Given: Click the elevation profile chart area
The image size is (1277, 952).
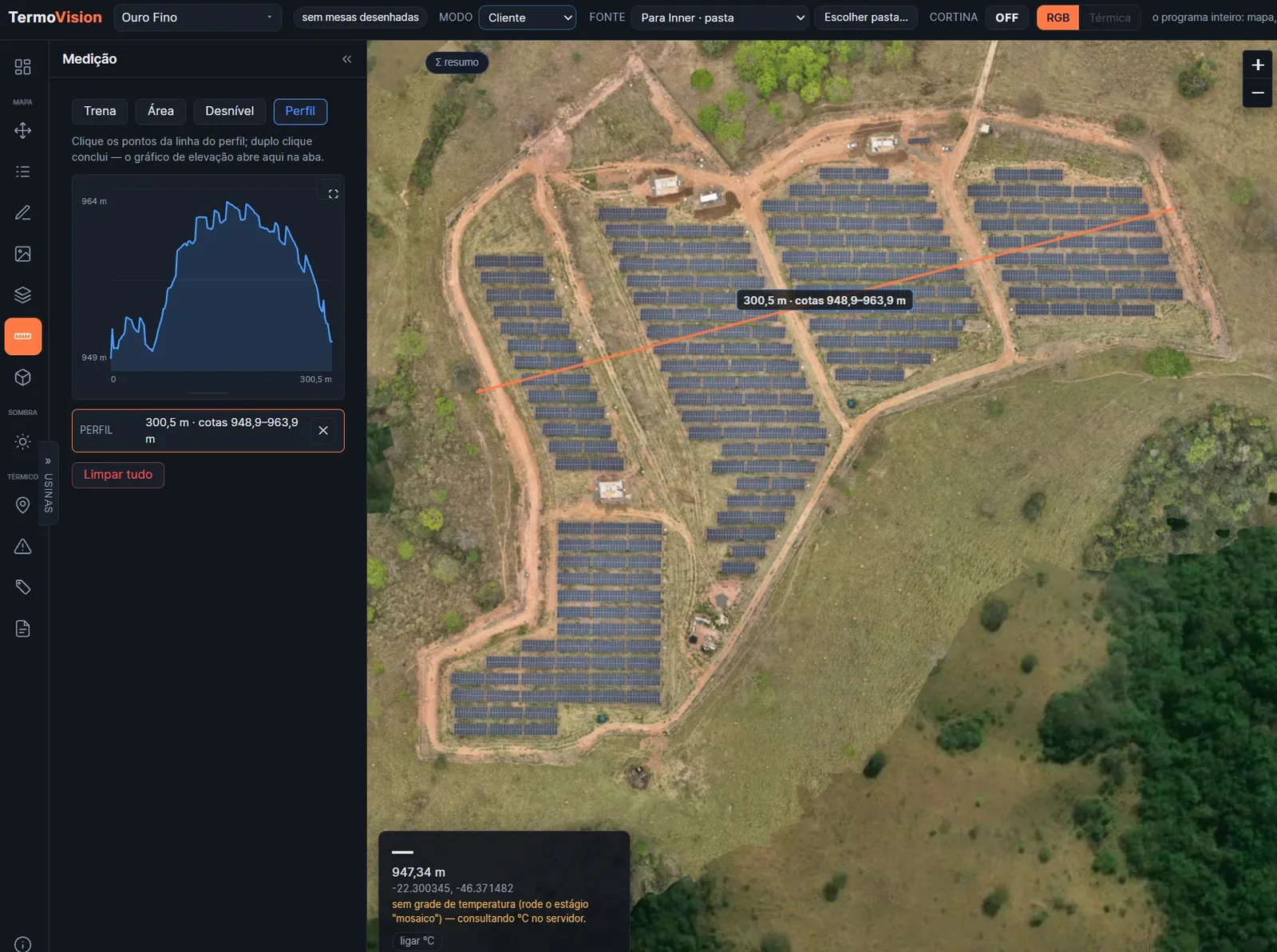Looking at the screenshot, I should [208, 287].
